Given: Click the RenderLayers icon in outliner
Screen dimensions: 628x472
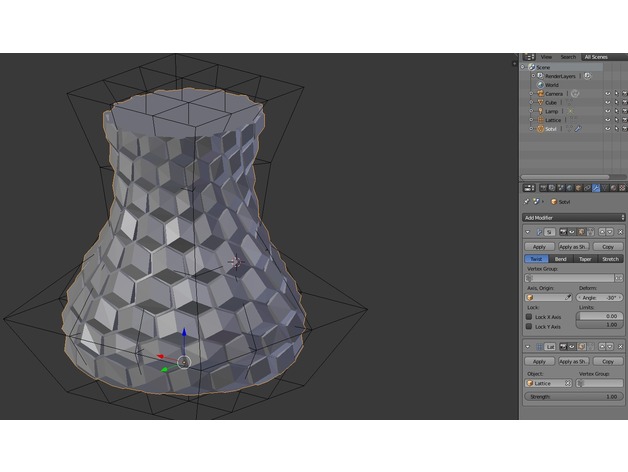Looking at the screenshot, I should tap(538, 75).
